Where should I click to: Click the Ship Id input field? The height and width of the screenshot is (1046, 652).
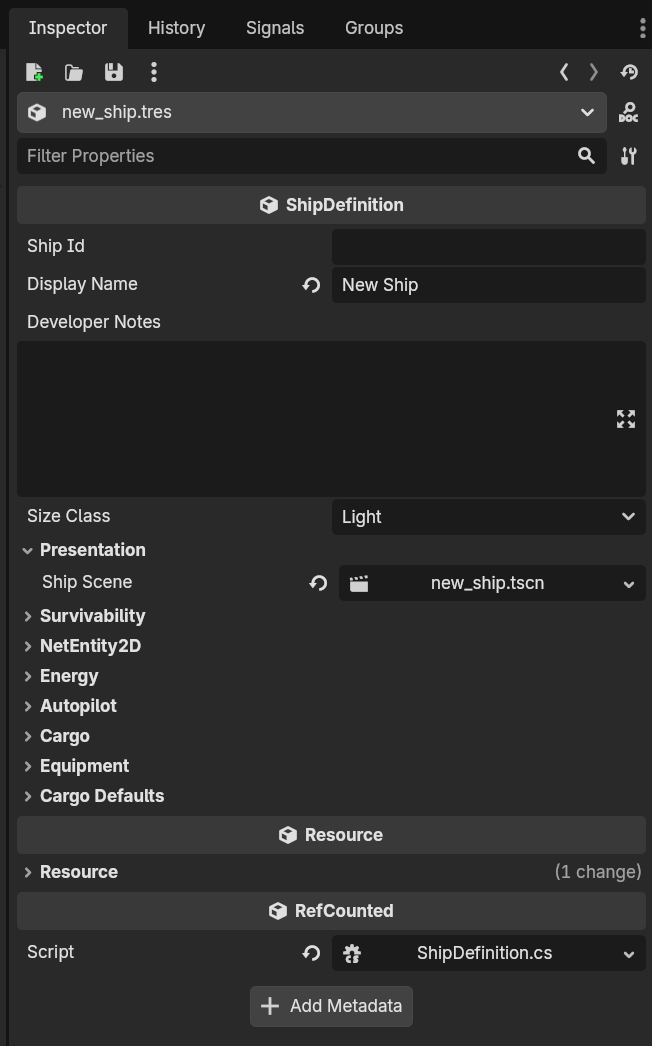pos(488,247)
